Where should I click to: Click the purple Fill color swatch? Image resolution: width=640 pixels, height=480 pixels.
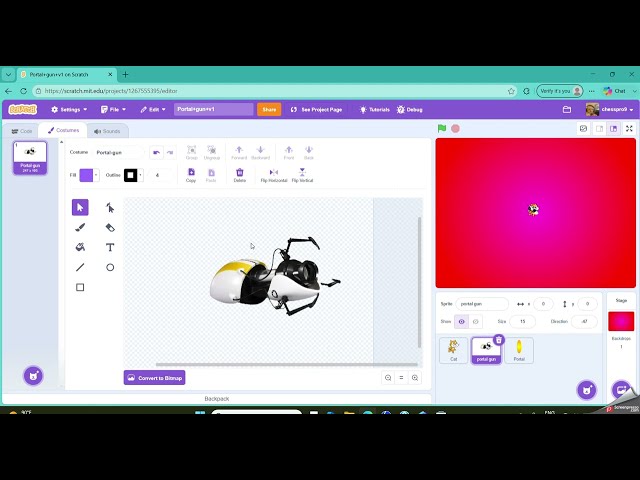click(x=86, y=175)
